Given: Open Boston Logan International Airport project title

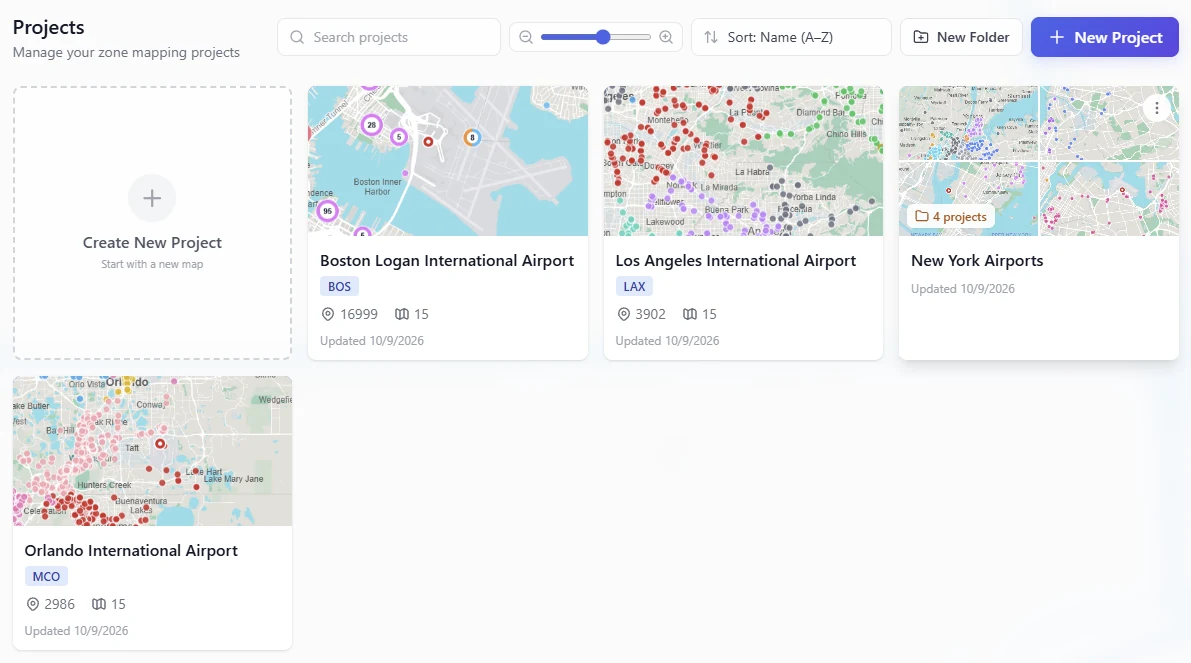Looking at the screenshot, I should point(447,260).
